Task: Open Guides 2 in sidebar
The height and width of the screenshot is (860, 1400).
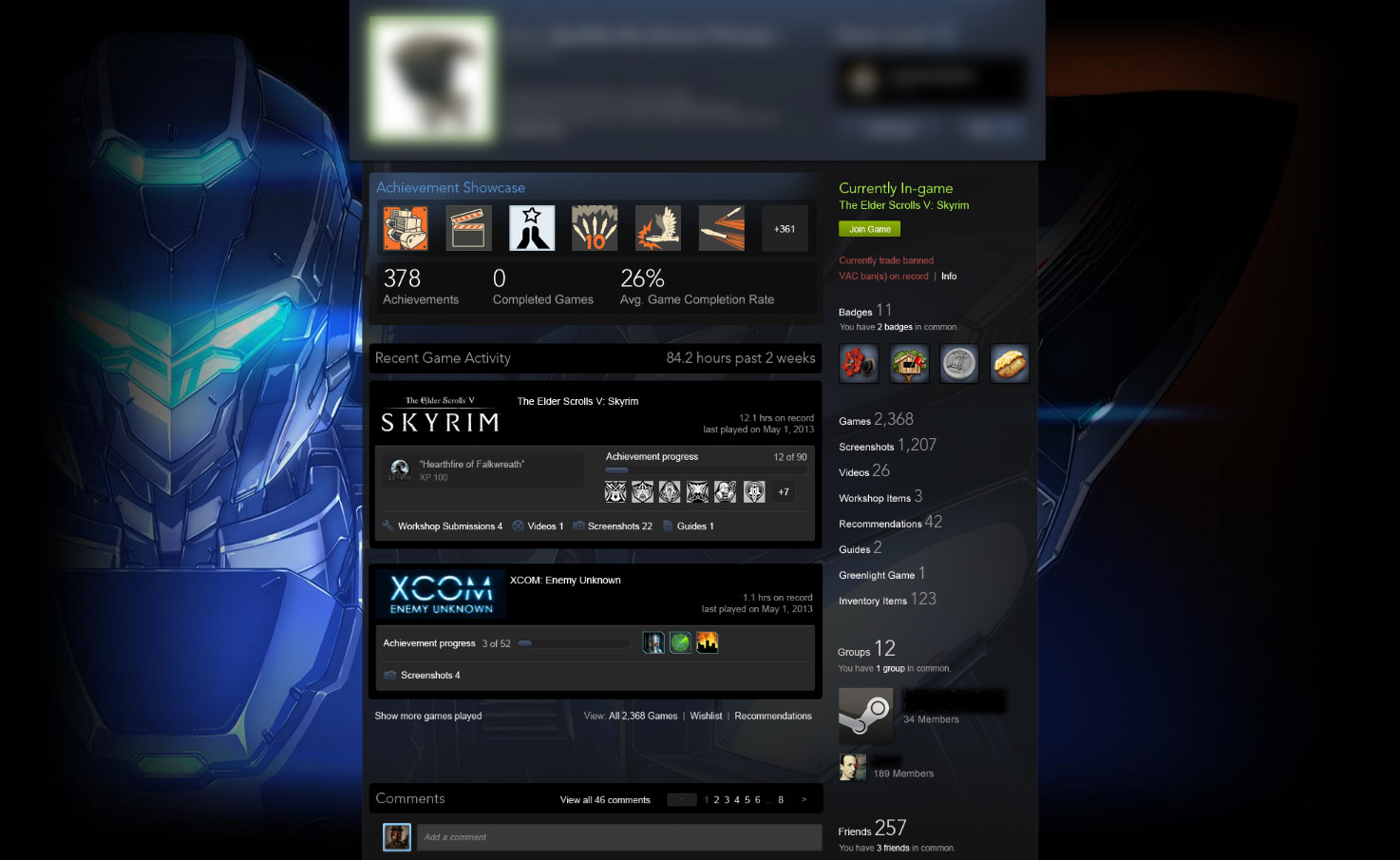Action: point(861,547)
